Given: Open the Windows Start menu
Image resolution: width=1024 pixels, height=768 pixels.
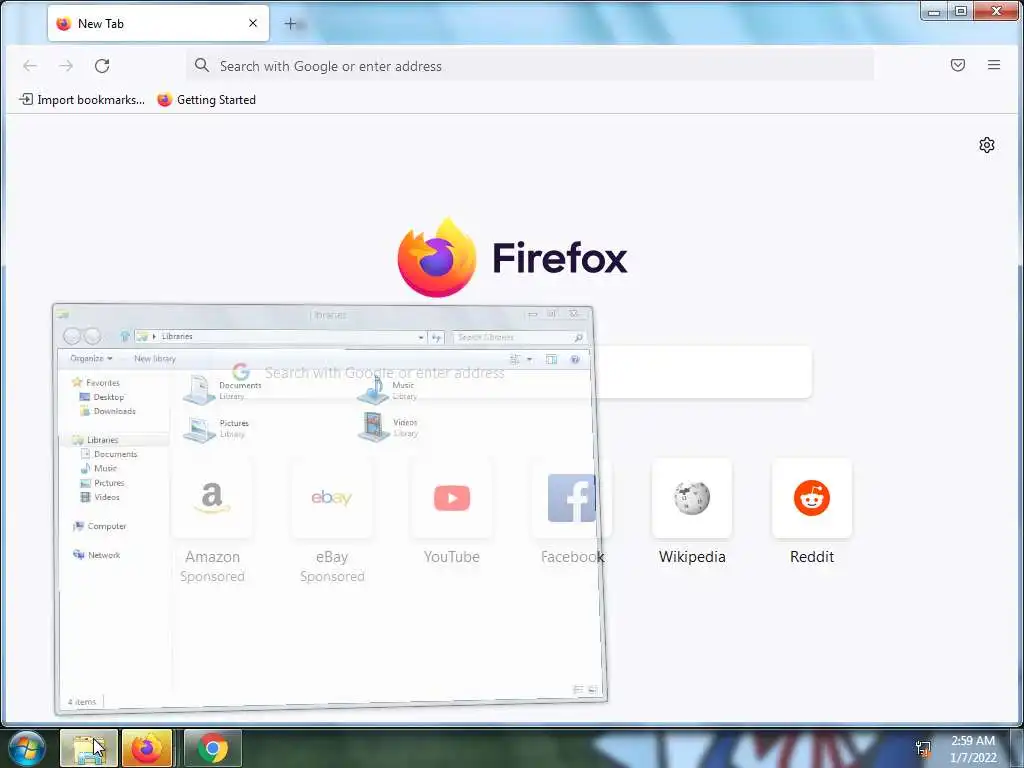Looking at the screenshot, I should [27, 748].
